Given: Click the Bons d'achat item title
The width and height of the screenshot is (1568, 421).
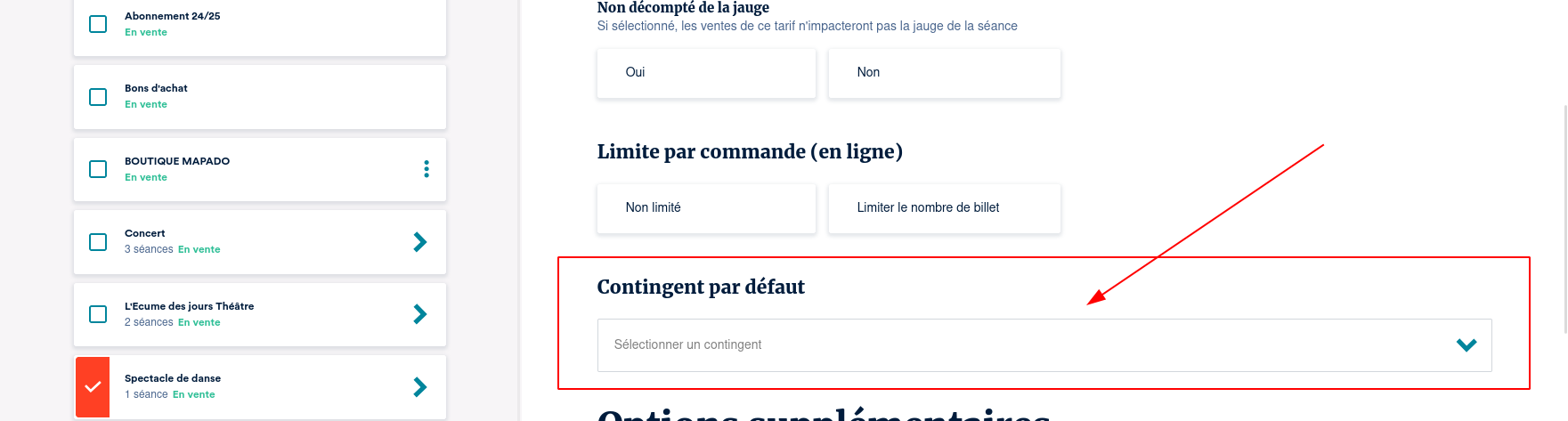Looking at the screenshot, I should tap(156, 88).
